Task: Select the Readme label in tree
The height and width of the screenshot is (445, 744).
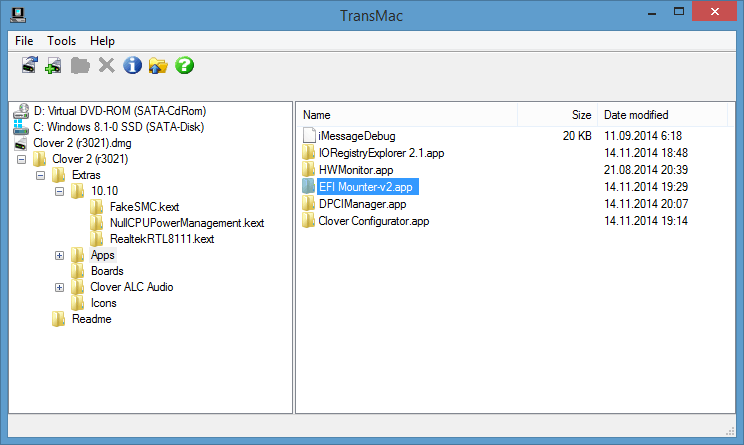Action: pyautogui.click(x=92, y=319)
